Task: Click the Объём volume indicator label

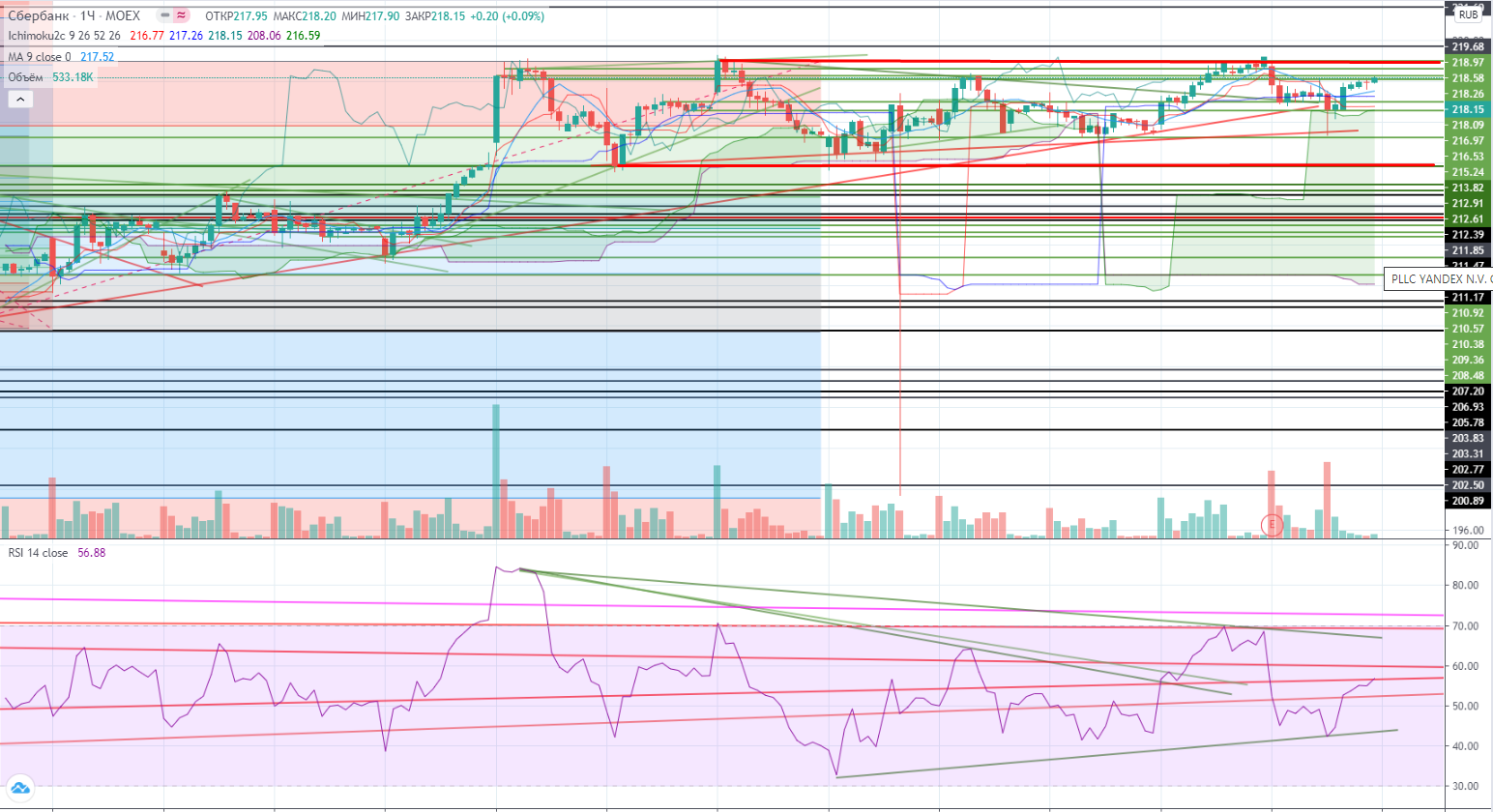Action: [25, 77]
